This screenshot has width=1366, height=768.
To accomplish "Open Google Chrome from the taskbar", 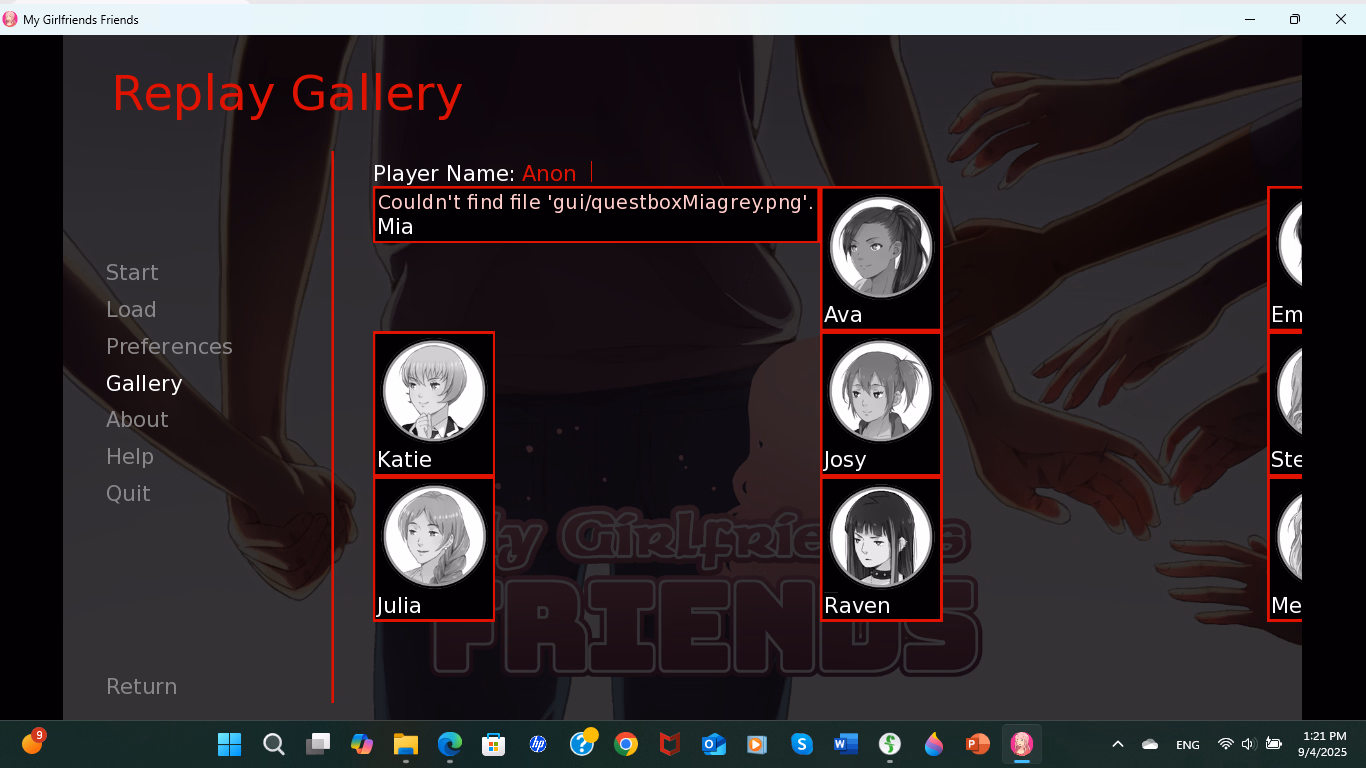I will click(626, 744).
